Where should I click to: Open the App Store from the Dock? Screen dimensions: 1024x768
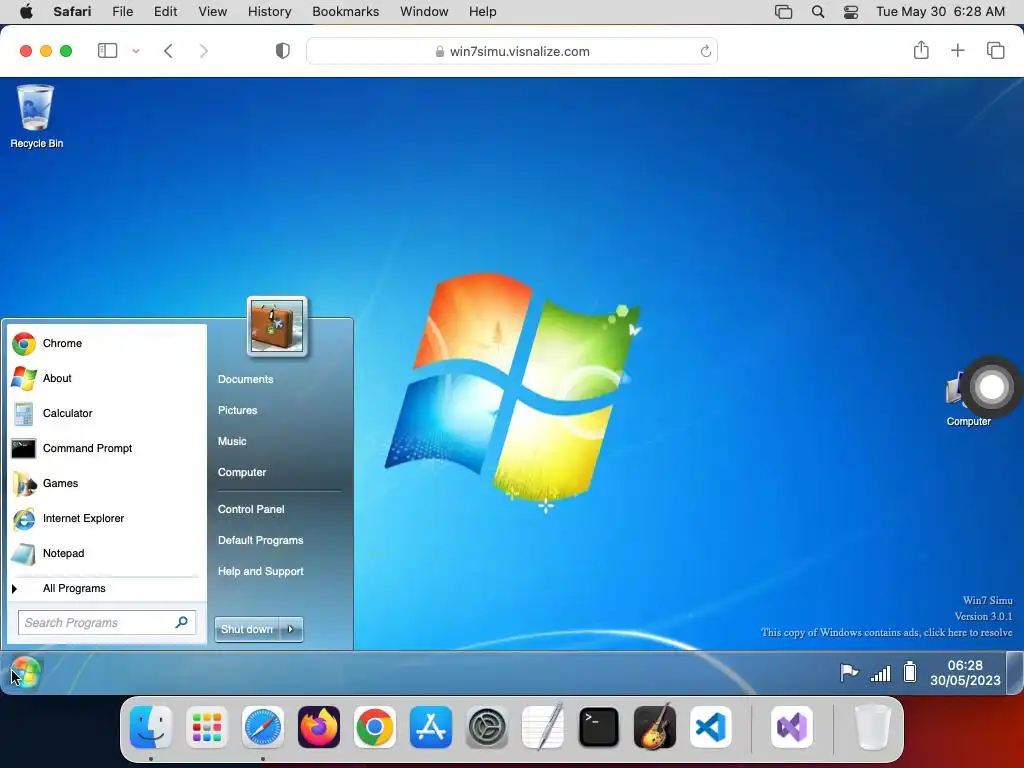(431, 727)
